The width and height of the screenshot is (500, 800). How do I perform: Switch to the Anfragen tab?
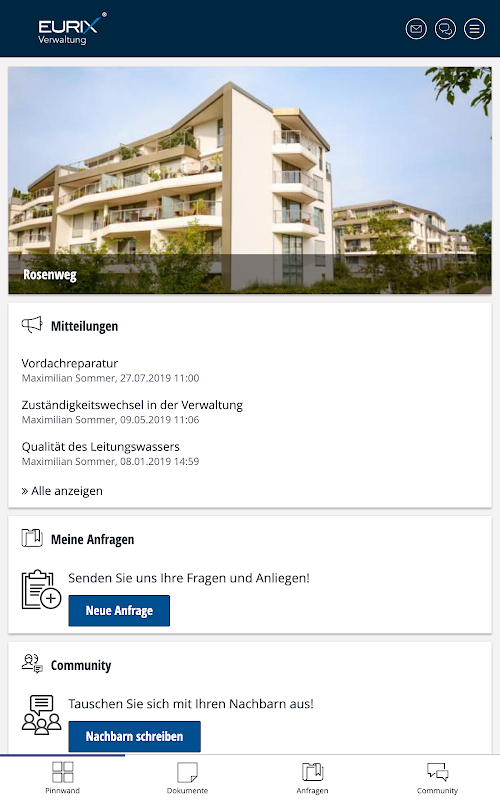coord(312,778)
